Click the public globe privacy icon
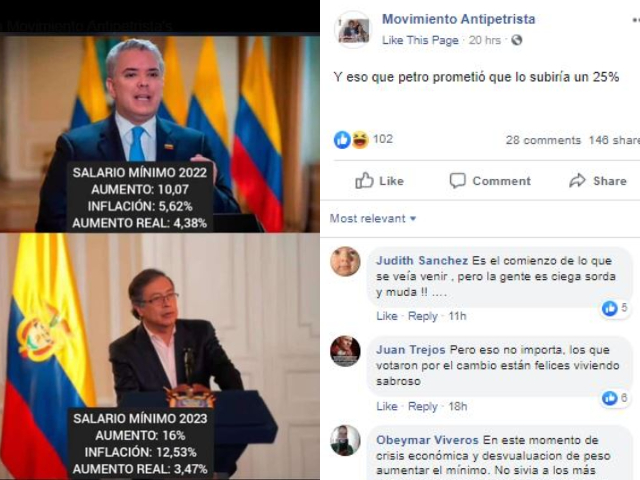This screenshot has height=480, width=640. click(517, 40)
